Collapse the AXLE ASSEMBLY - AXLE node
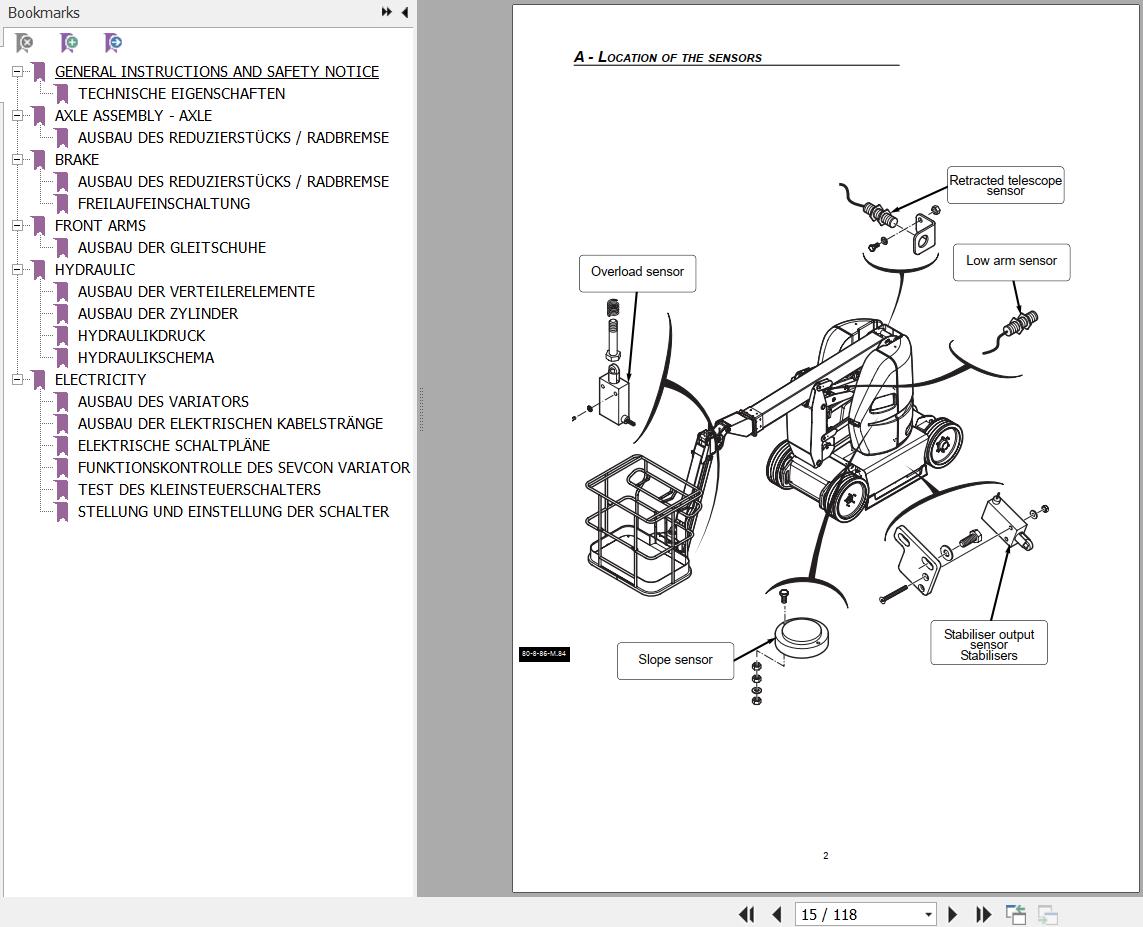The width and height of the screenshot is (1143, 927). [x=17, y=115]
